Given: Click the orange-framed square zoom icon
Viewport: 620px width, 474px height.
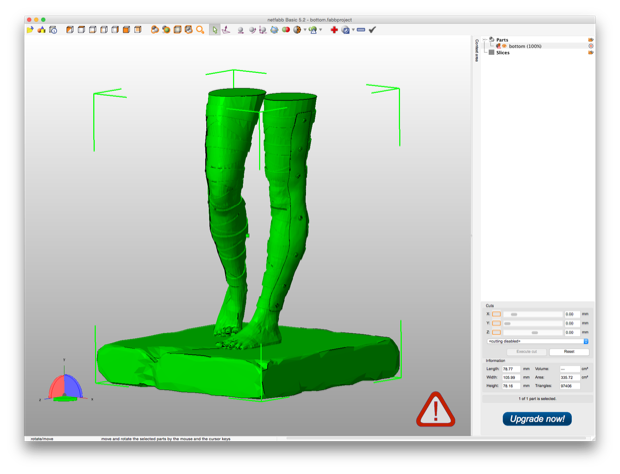Looking at the screenshot, I should [x=178, y=30].
